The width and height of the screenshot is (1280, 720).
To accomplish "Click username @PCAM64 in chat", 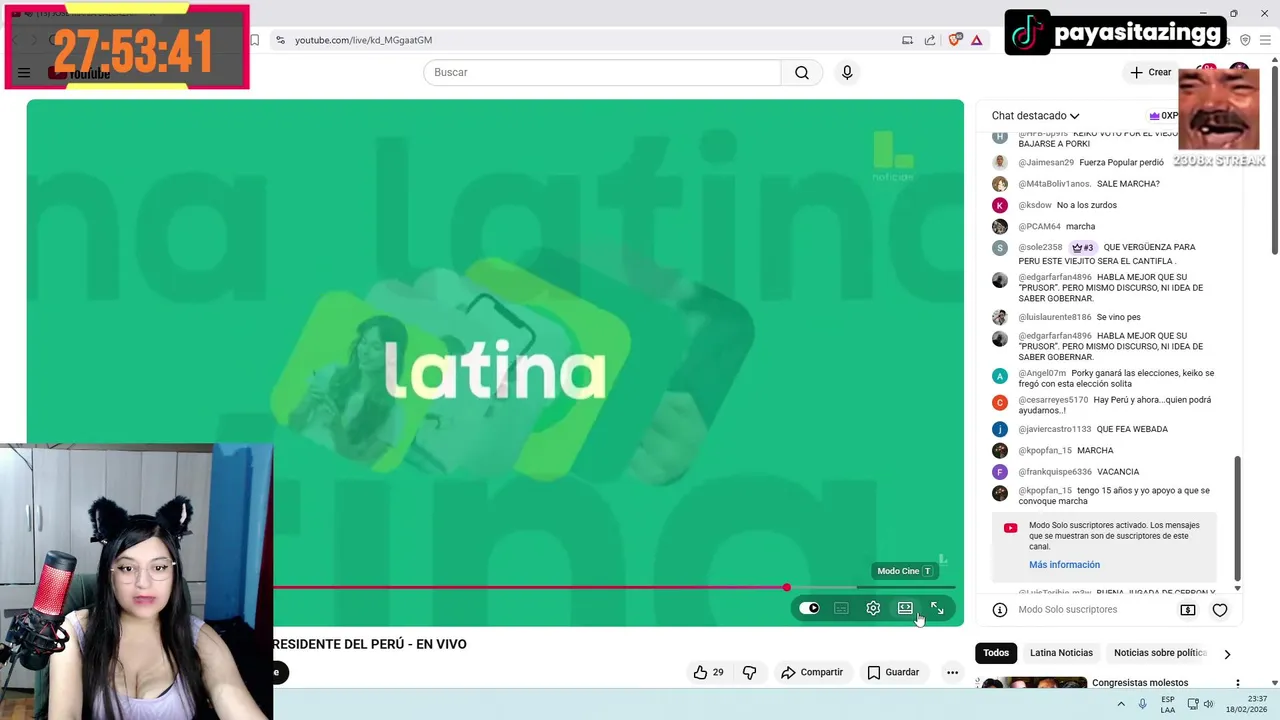I will click(1039, 227).
